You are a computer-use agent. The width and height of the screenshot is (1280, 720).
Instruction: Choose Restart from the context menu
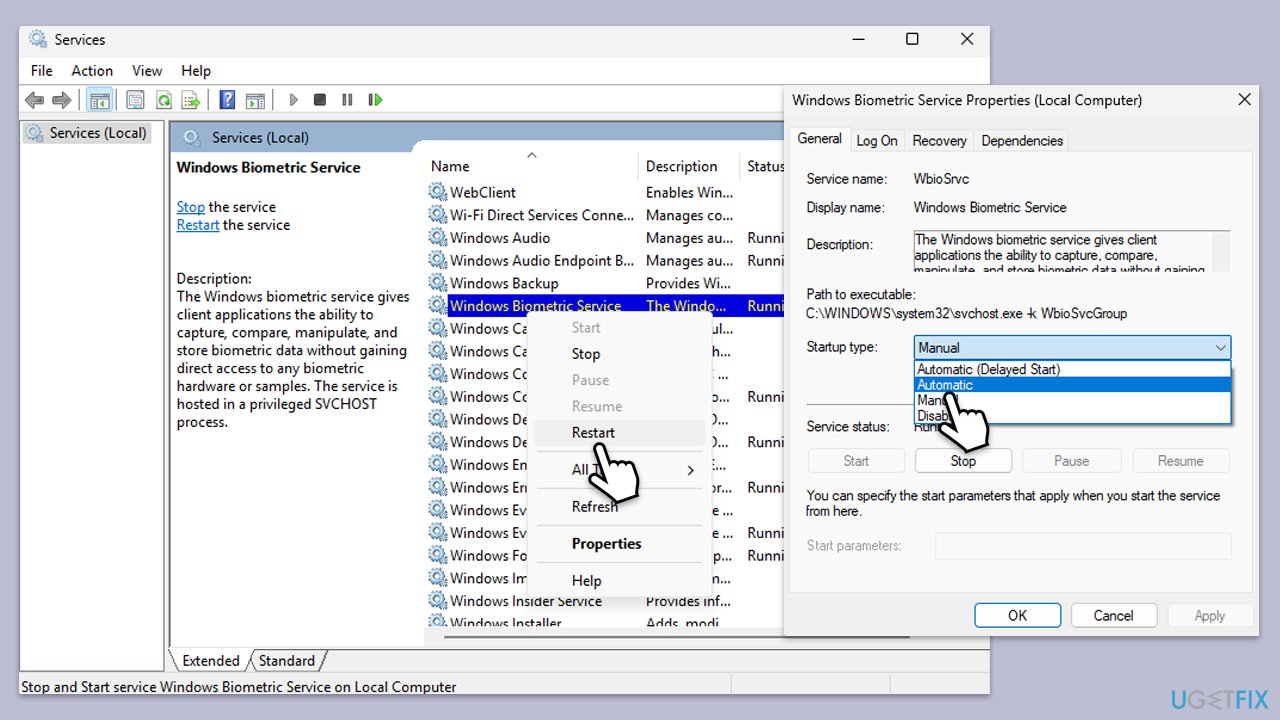coord(593,432)
